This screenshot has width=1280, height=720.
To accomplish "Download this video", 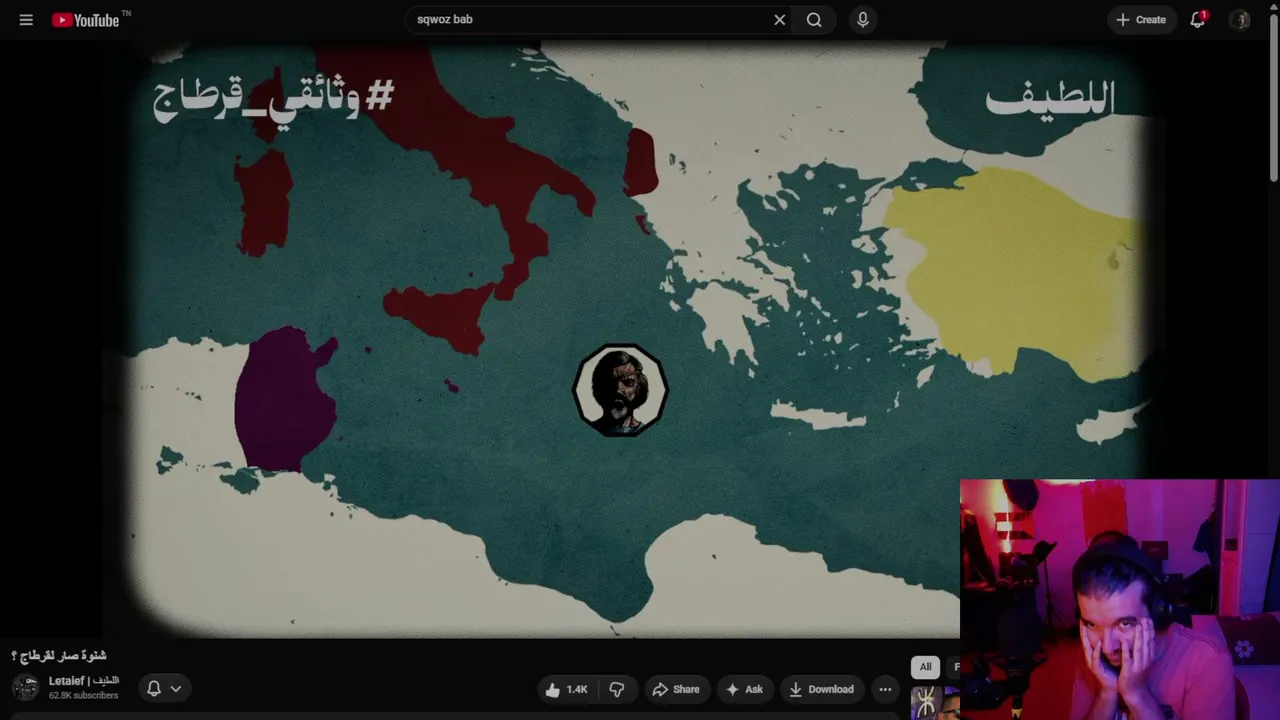I will click(x=821, y=689).
